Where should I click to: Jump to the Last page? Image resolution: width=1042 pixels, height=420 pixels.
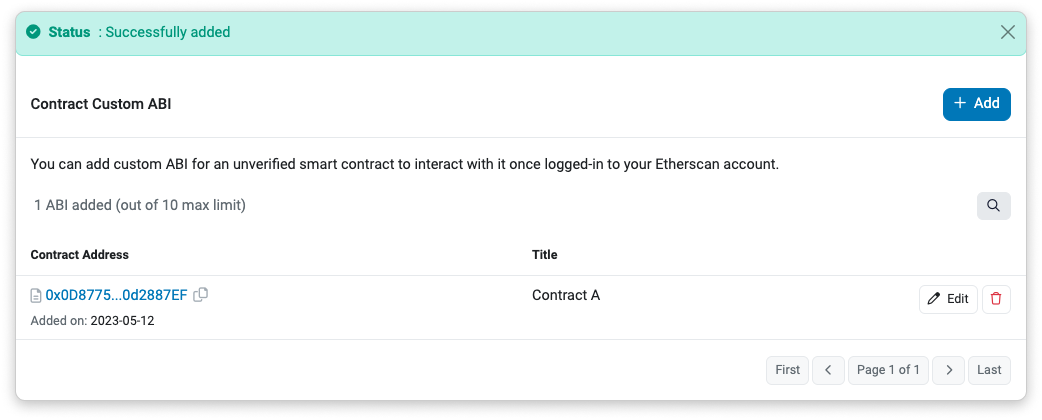[x=989, y=370]
